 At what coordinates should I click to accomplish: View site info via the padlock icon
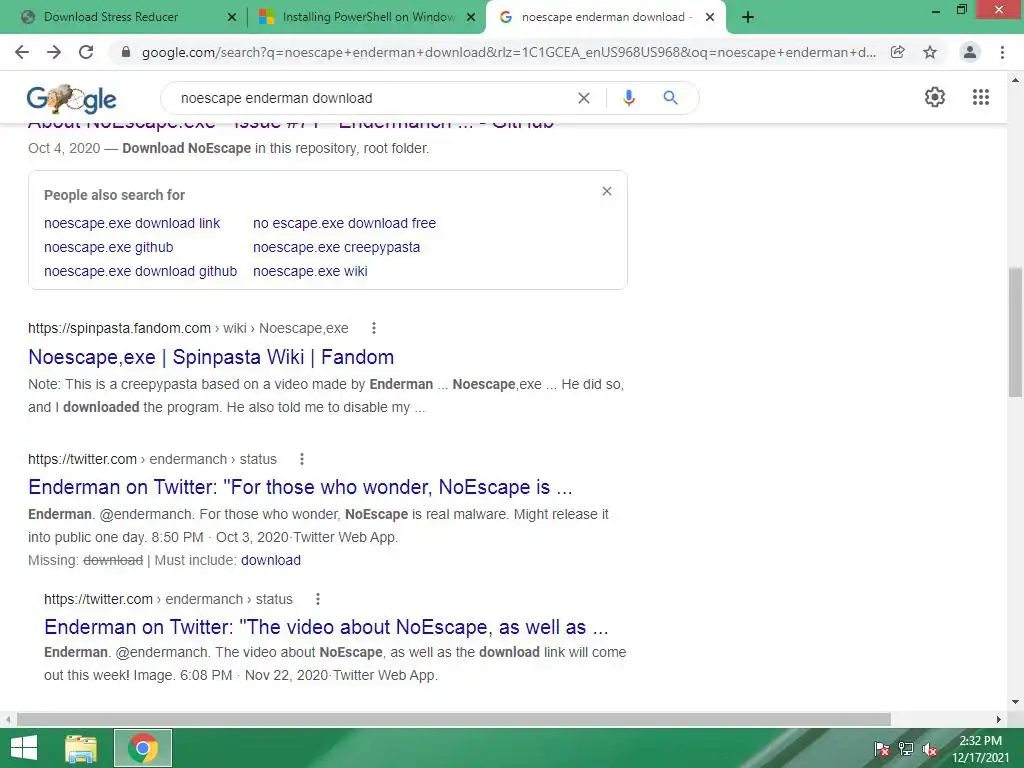(126, 52)
